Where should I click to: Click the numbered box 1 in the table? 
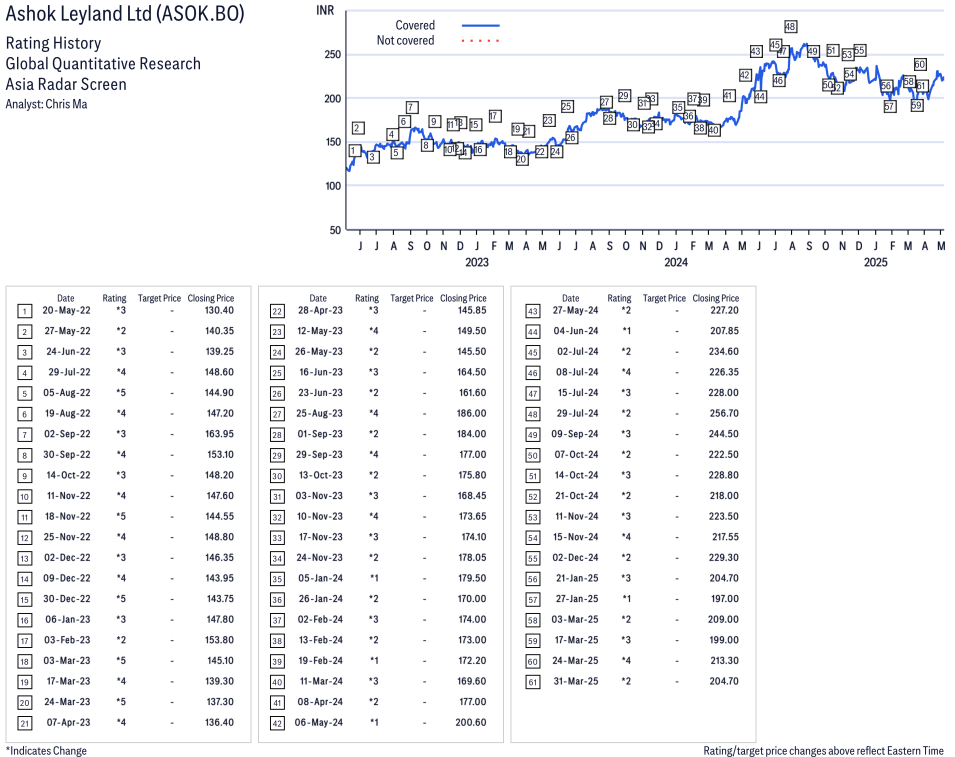(24, 312)
